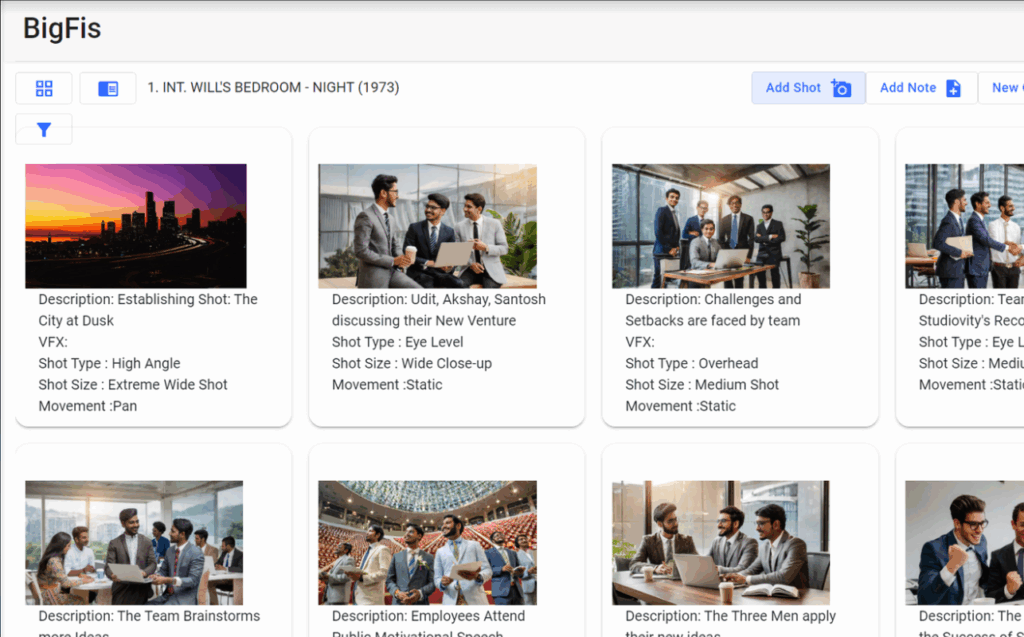Click 'Description: Employees Attend' text
This screenshot has height=637, width=1024.
pyautogui.click(x=428, y=616)
